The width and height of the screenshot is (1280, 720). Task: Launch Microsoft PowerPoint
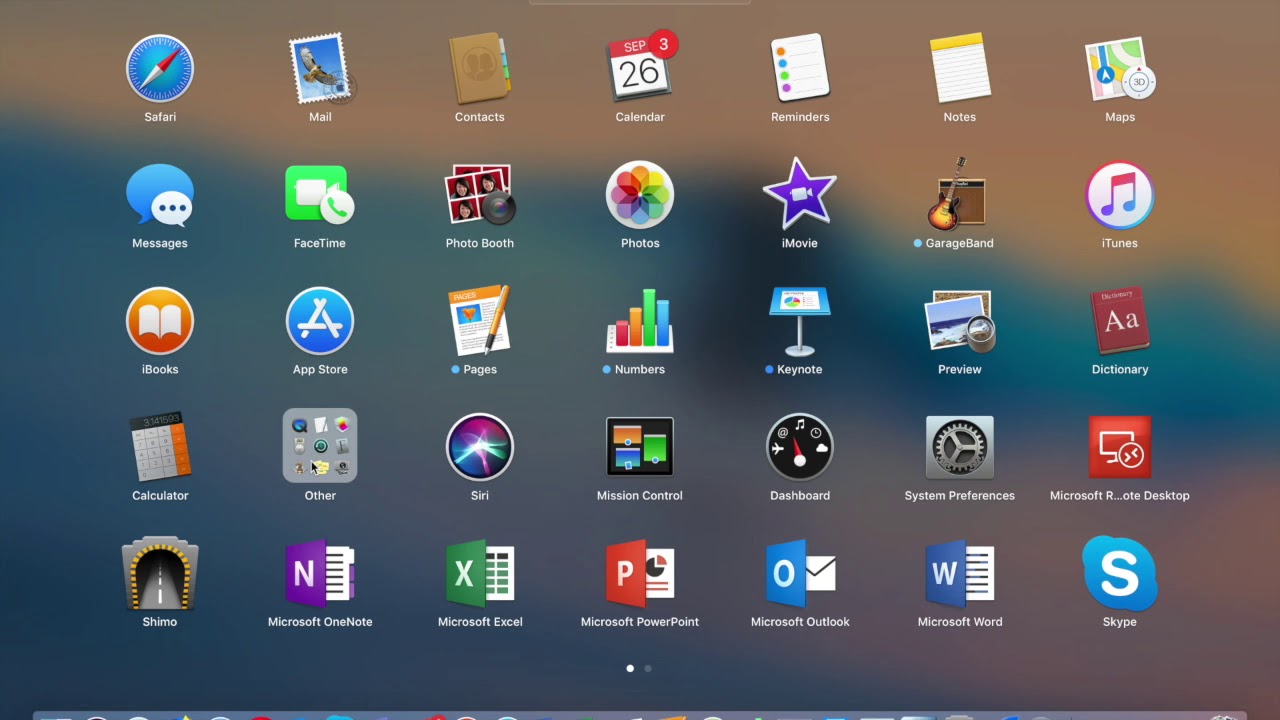click(640, 573)
